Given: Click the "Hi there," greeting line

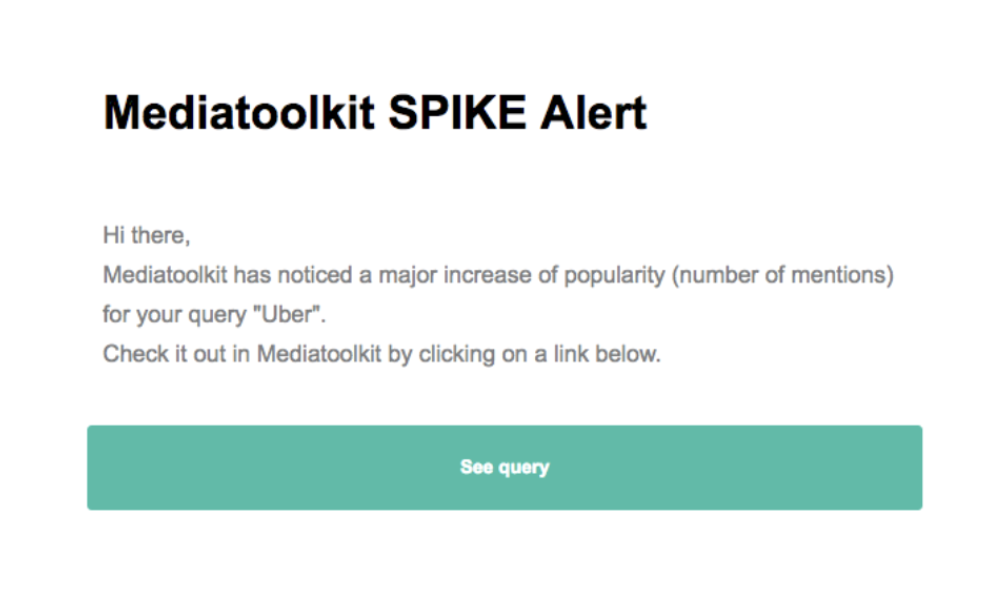Looking at the screenshot, I should pyautogui.click(x=146, y=236).
